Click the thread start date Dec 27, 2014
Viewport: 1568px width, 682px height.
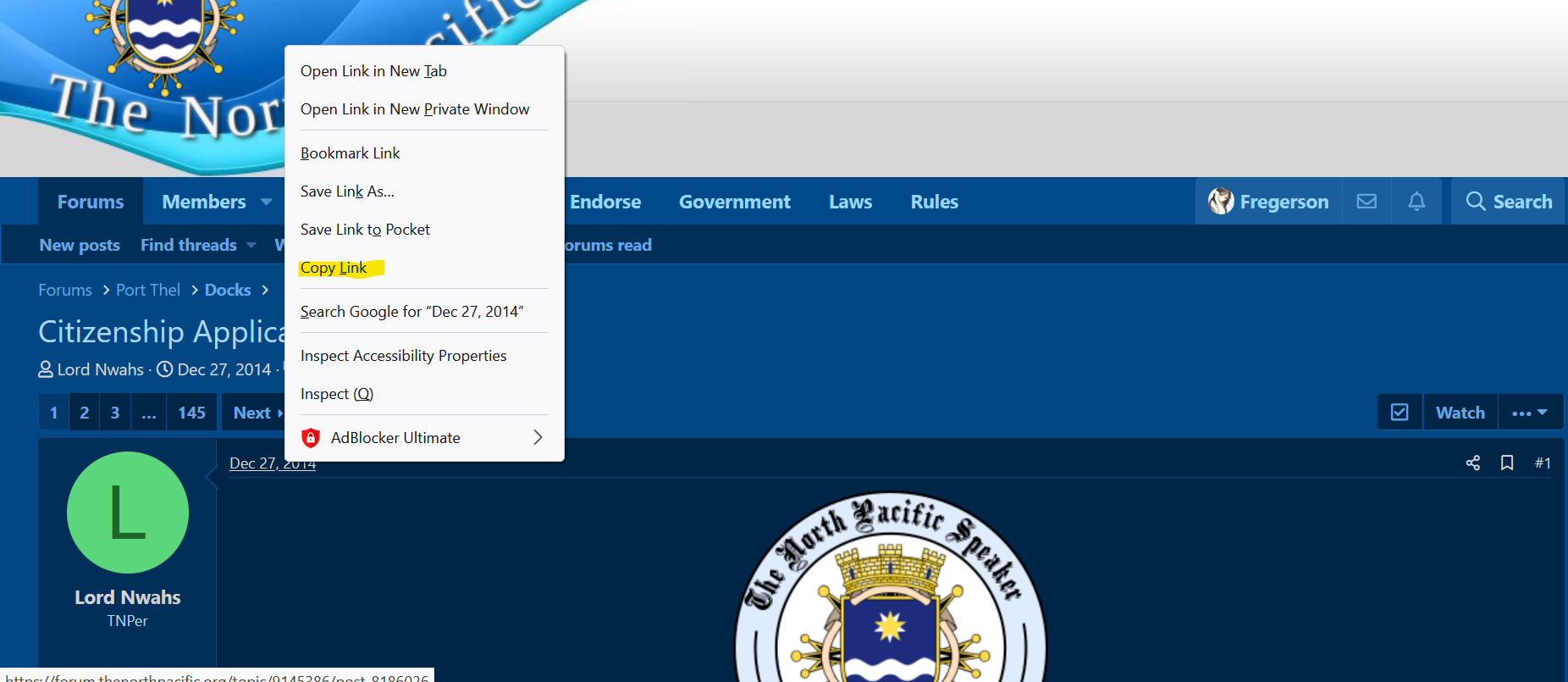(224, 369)
